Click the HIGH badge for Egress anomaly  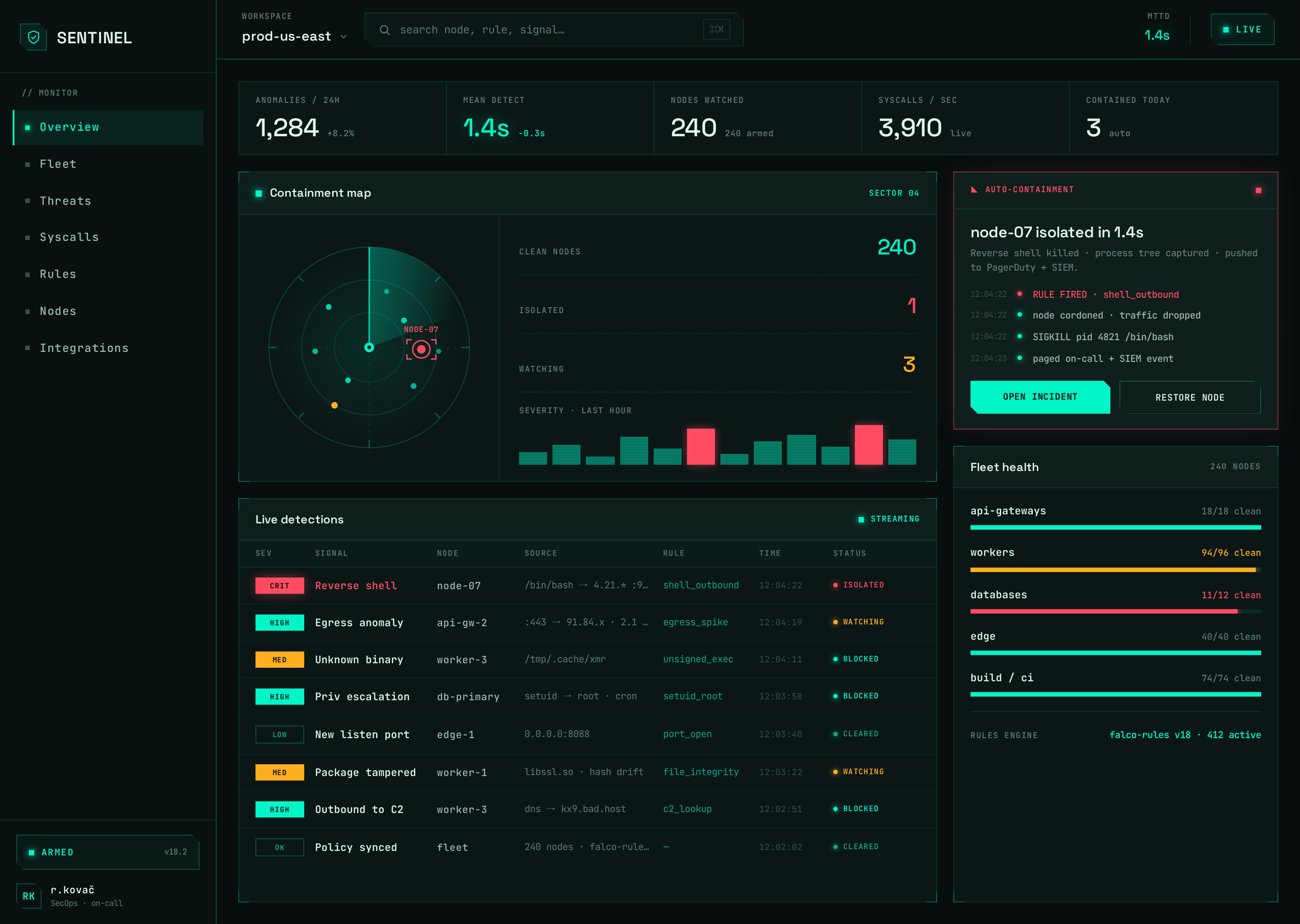point(279,623)
